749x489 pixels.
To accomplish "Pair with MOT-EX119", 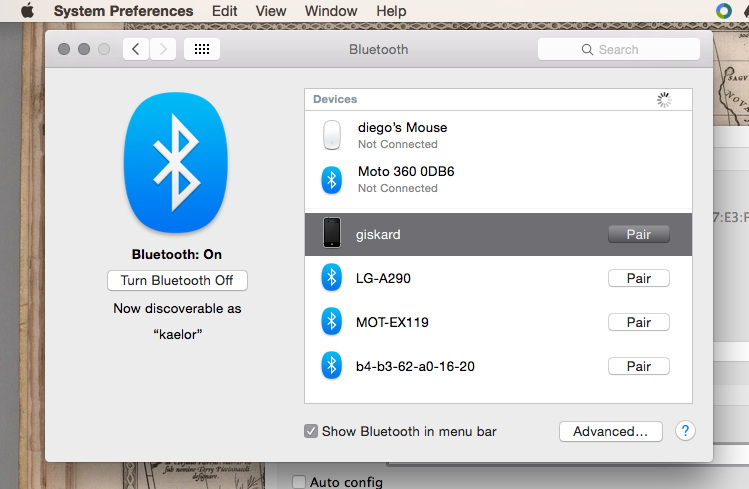I will [639, 322].
